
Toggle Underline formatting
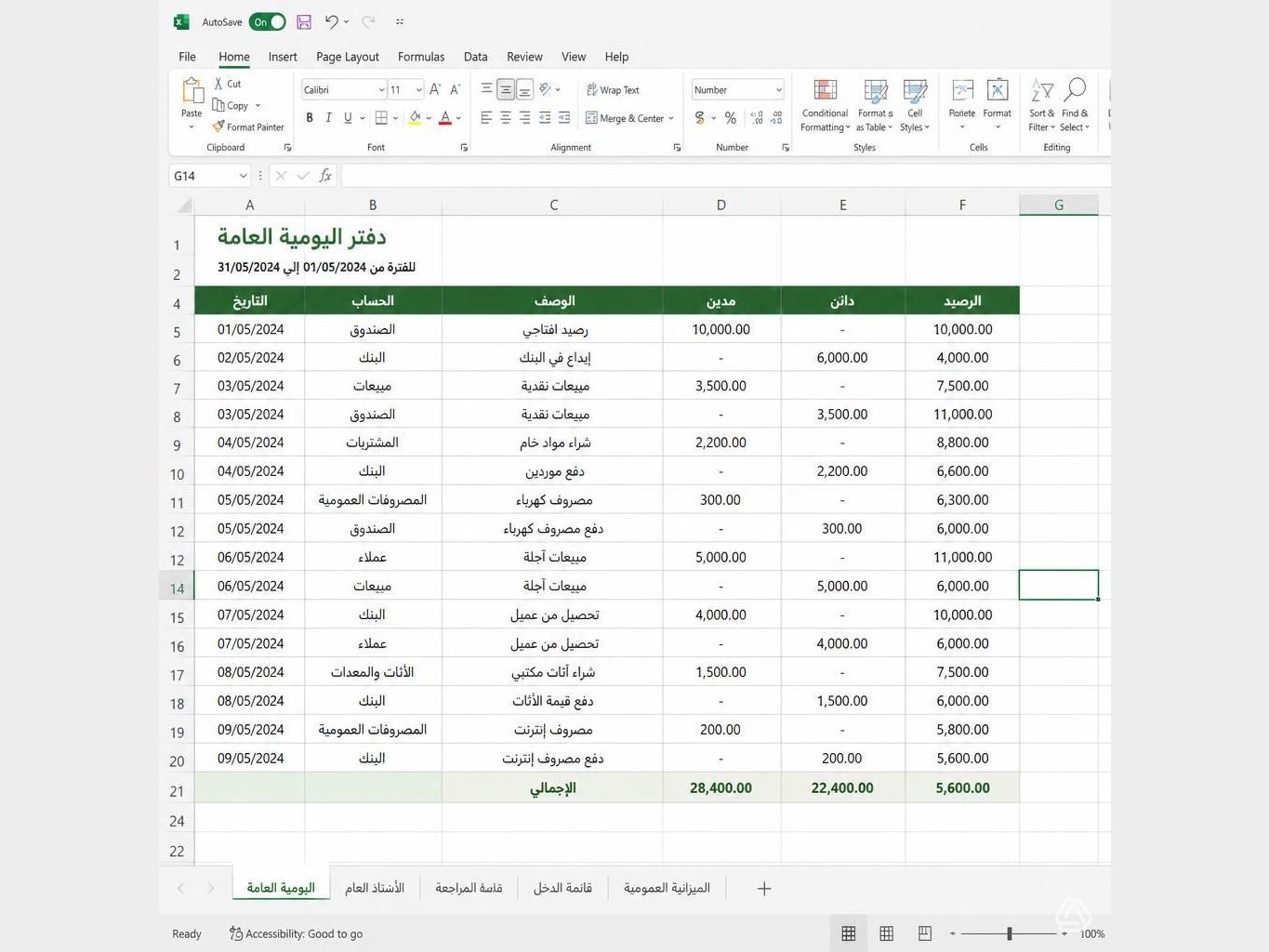click(348, 118)
